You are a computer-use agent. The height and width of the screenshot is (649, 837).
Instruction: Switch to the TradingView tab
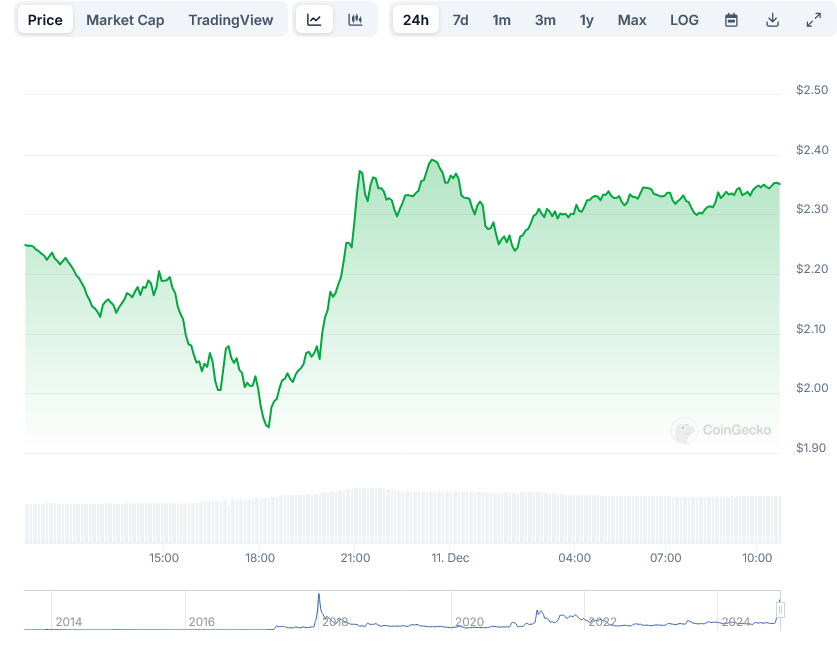(x=230, y=20)
